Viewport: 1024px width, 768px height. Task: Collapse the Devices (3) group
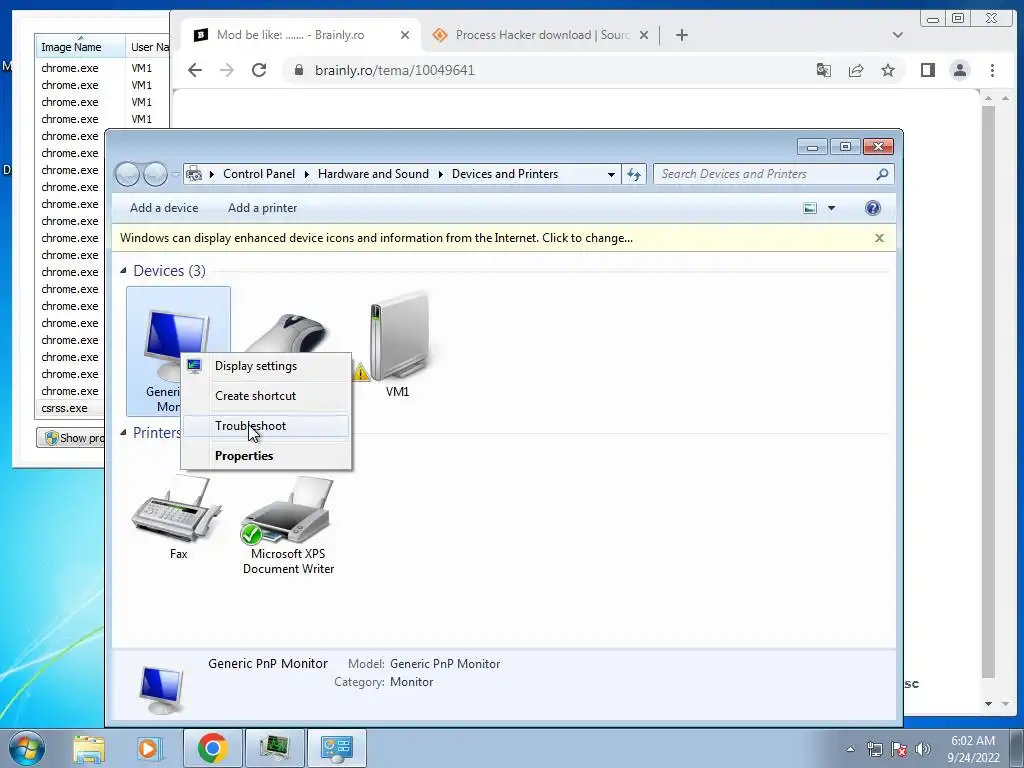pyautogui.click(x=123, y=270)
